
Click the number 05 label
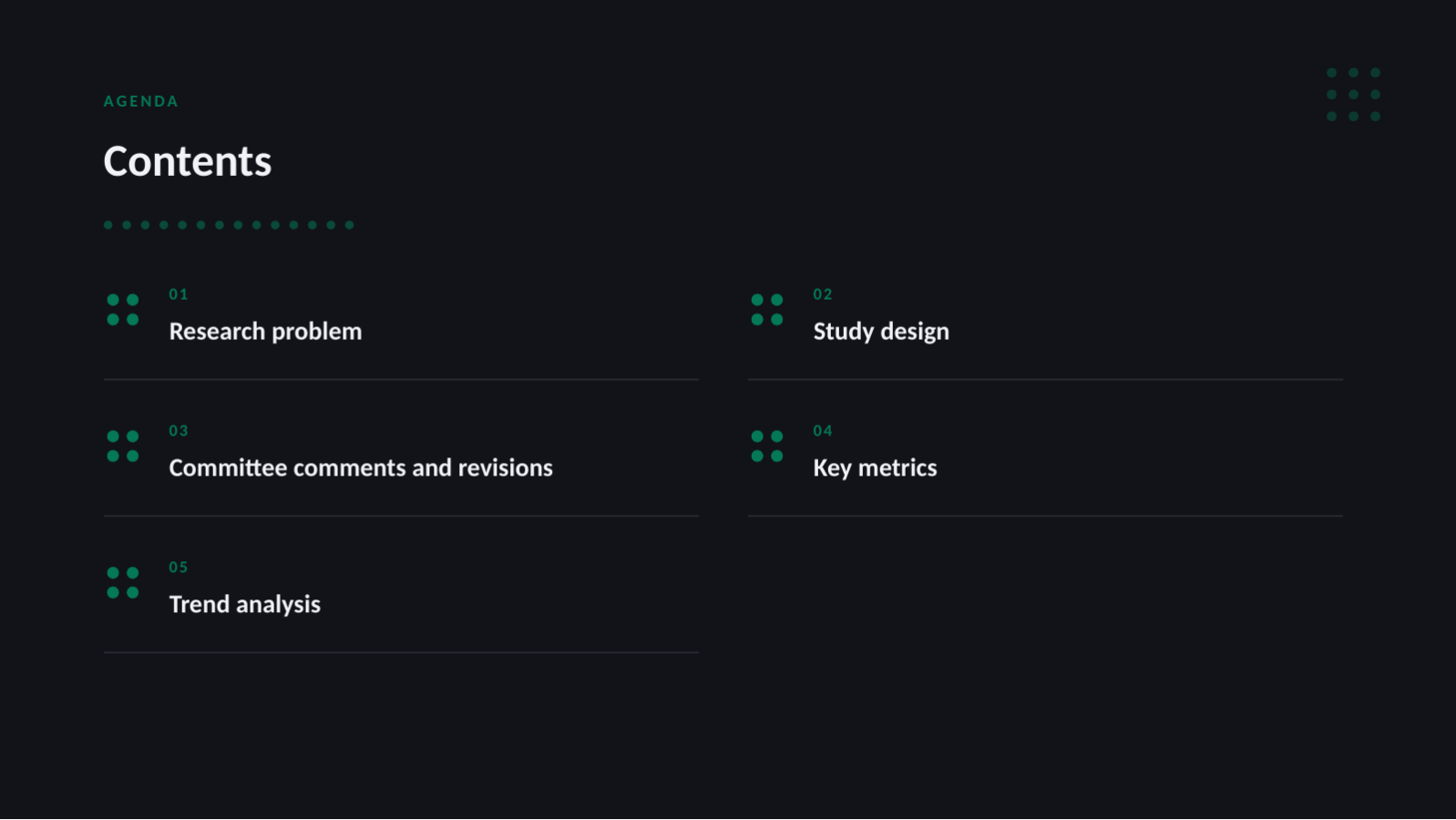point(179,568)
